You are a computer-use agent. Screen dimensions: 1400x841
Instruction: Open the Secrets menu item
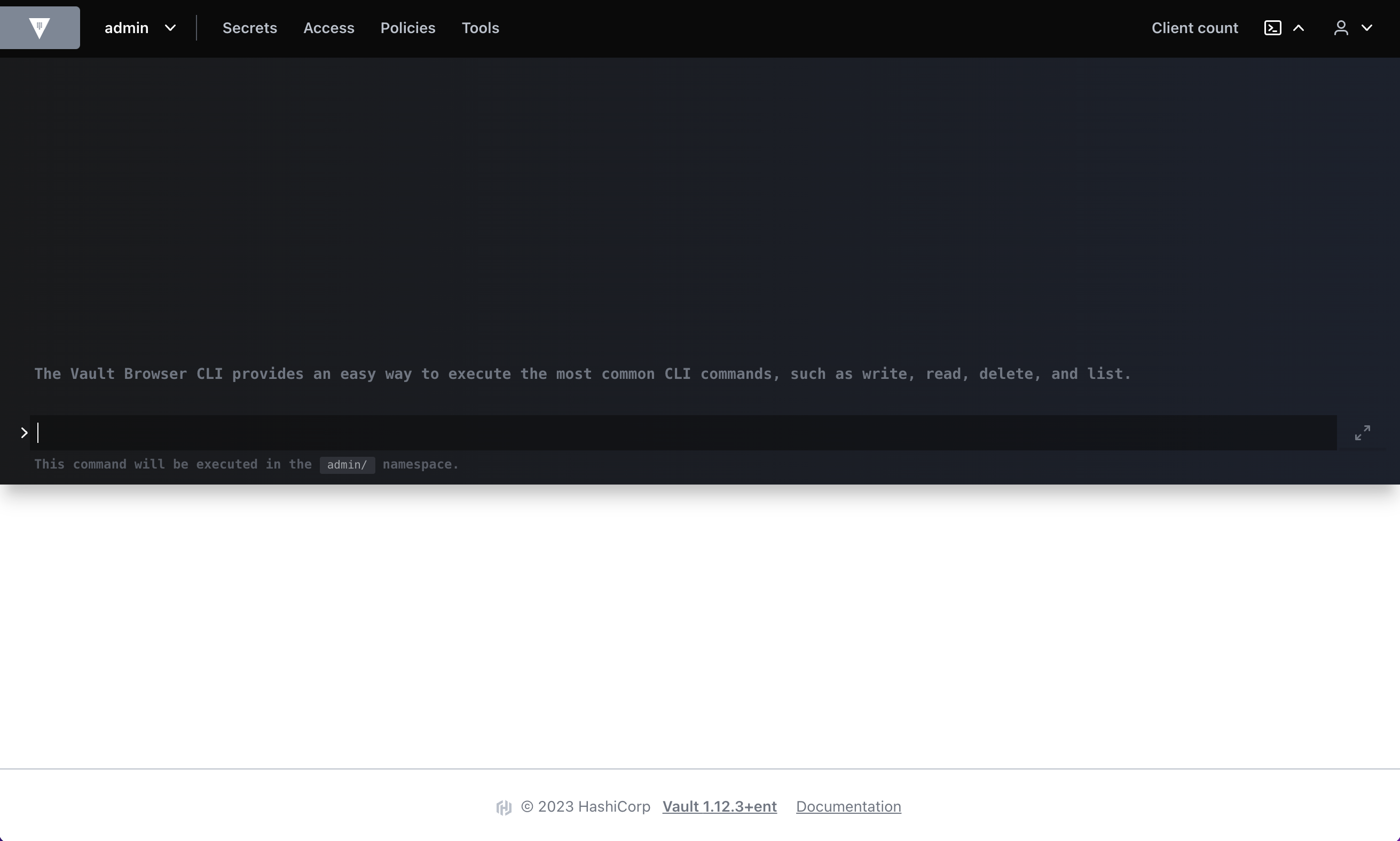[249, 28]
